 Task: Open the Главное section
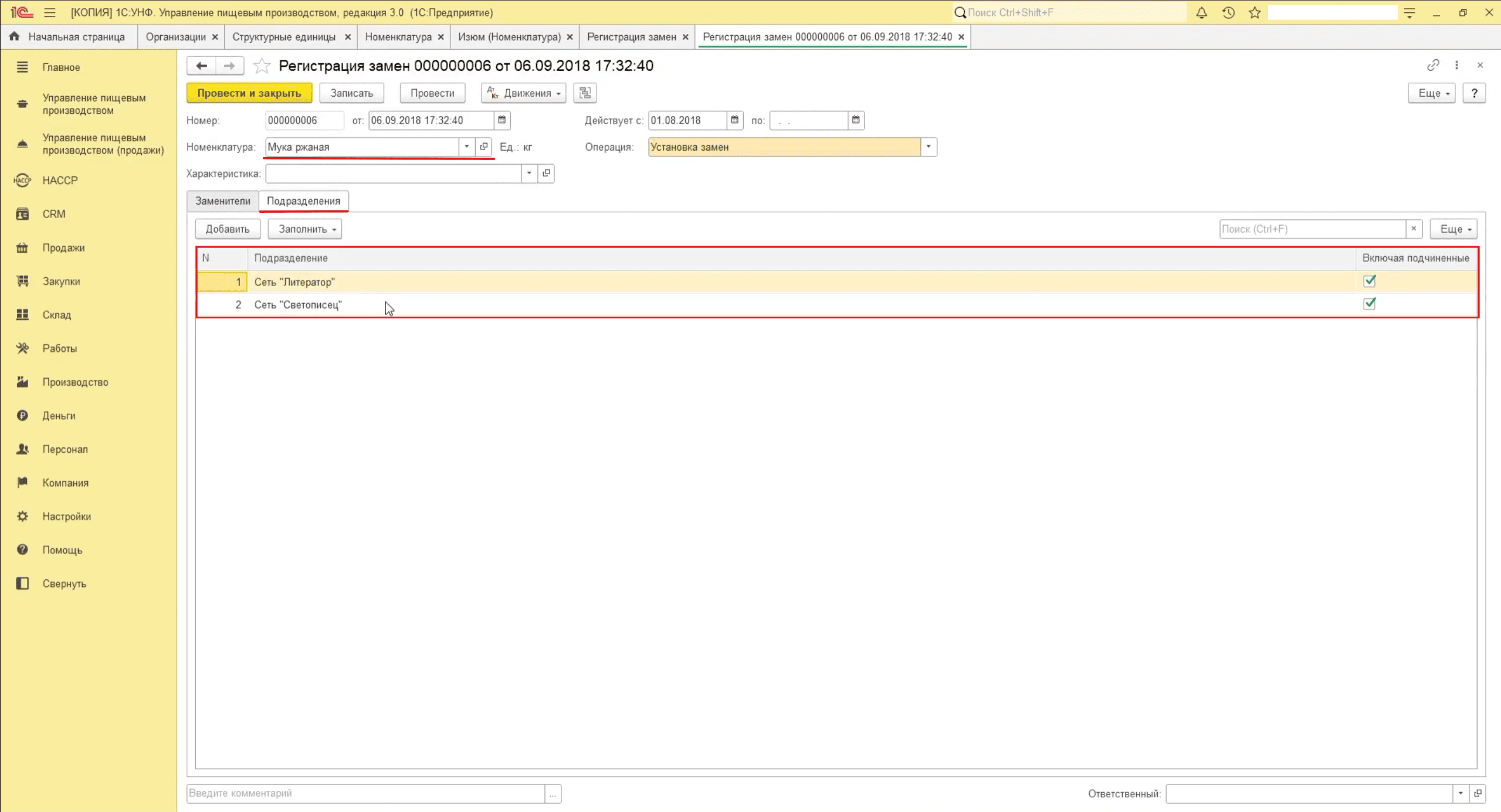tap(61, 67)
